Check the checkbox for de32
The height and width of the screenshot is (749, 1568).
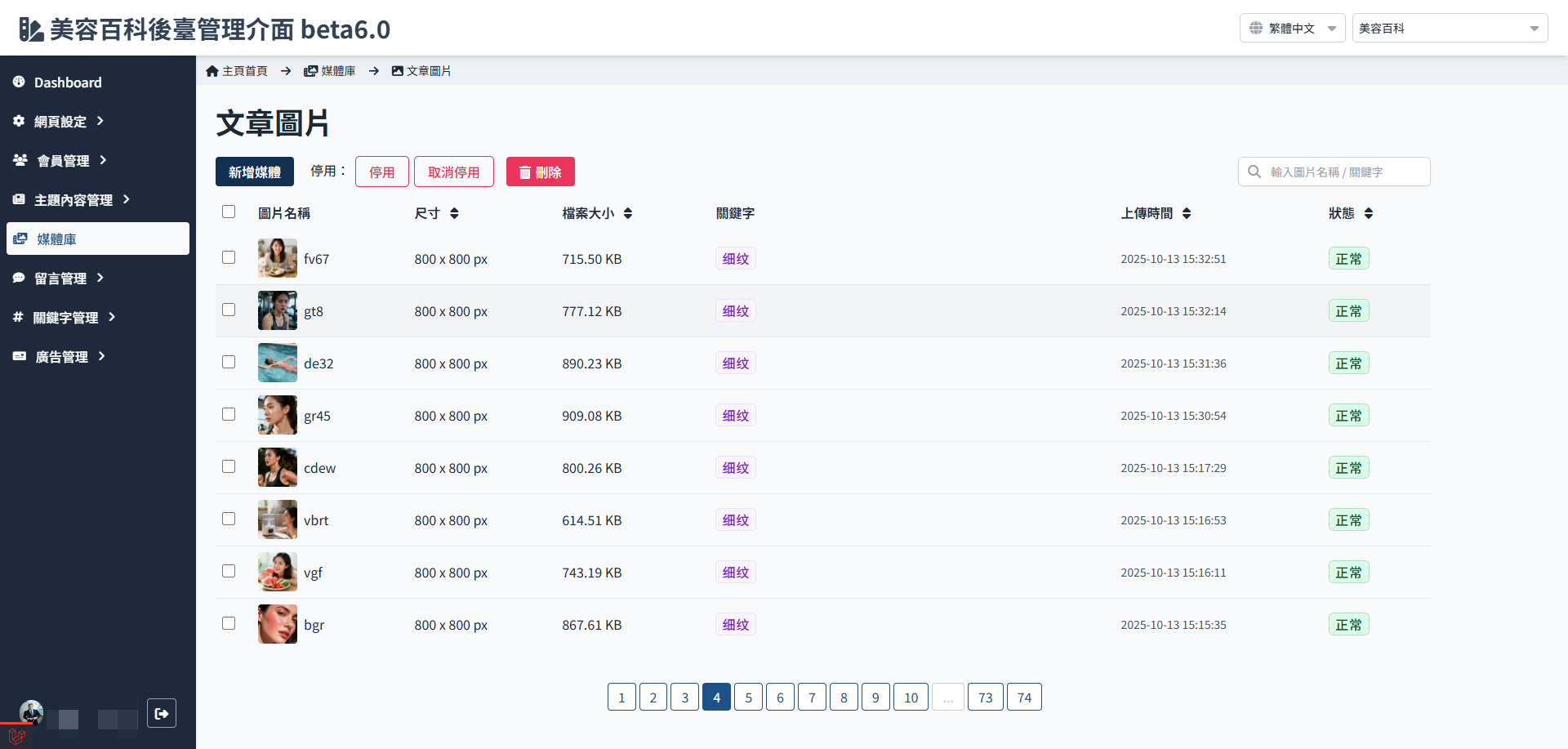coord(229,362)
